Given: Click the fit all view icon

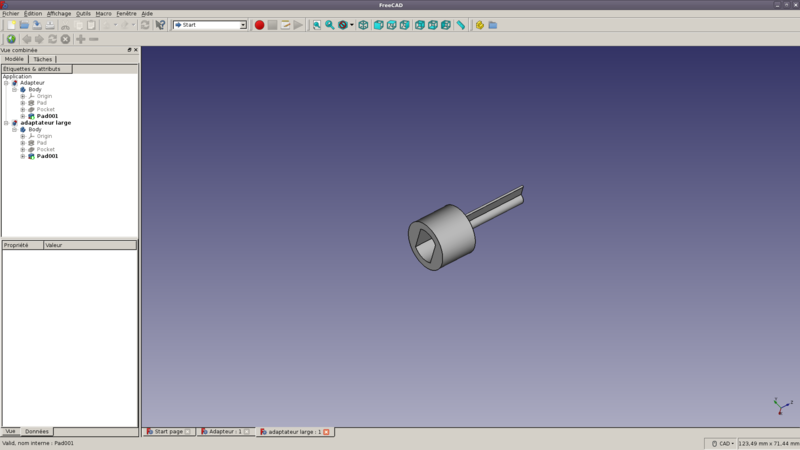Looking at the screenshot, I should pos(316,25).
